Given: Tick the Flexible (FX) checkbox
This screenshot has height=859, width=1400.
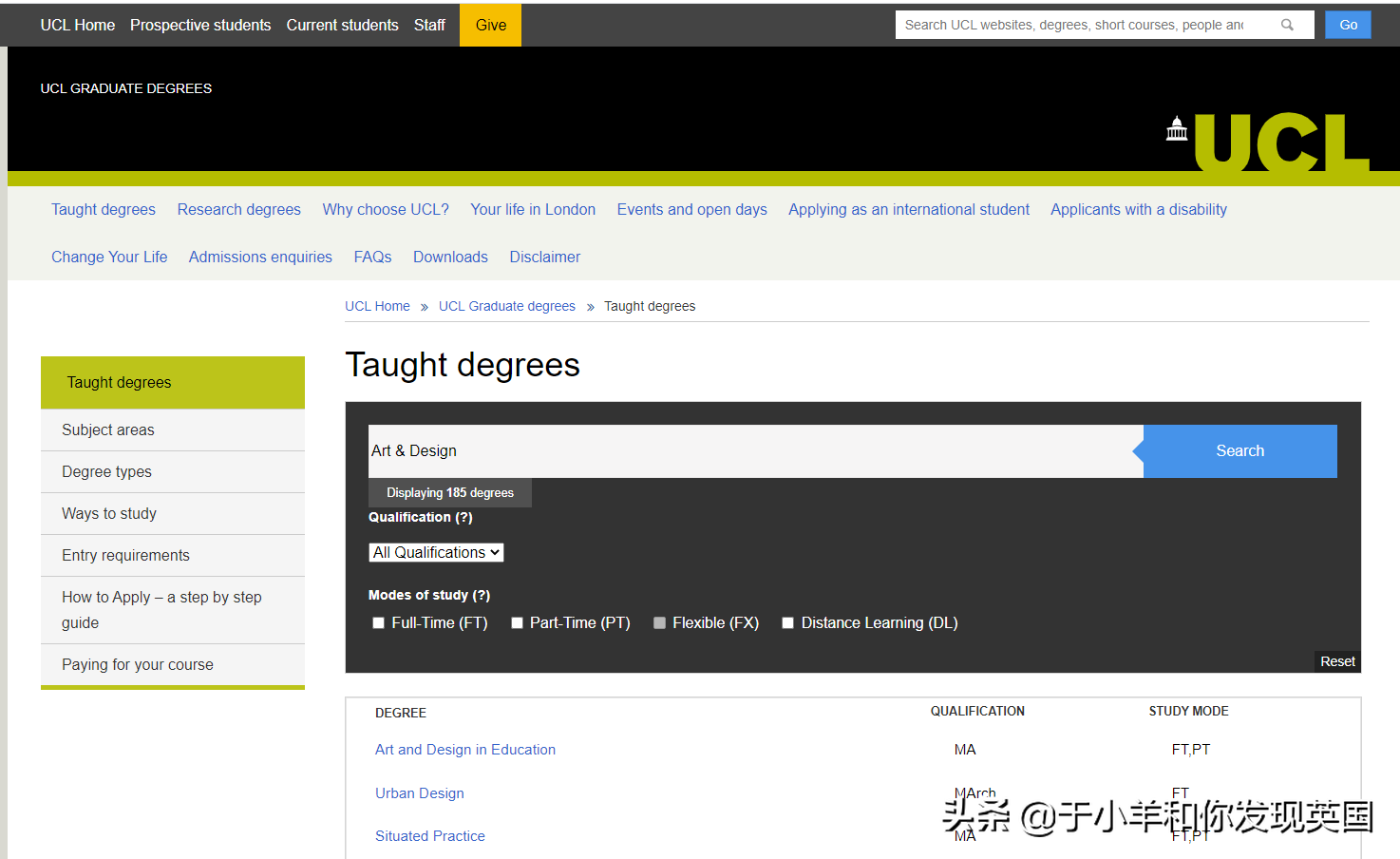Looking at the screenshot, I should tap(660, 623).
